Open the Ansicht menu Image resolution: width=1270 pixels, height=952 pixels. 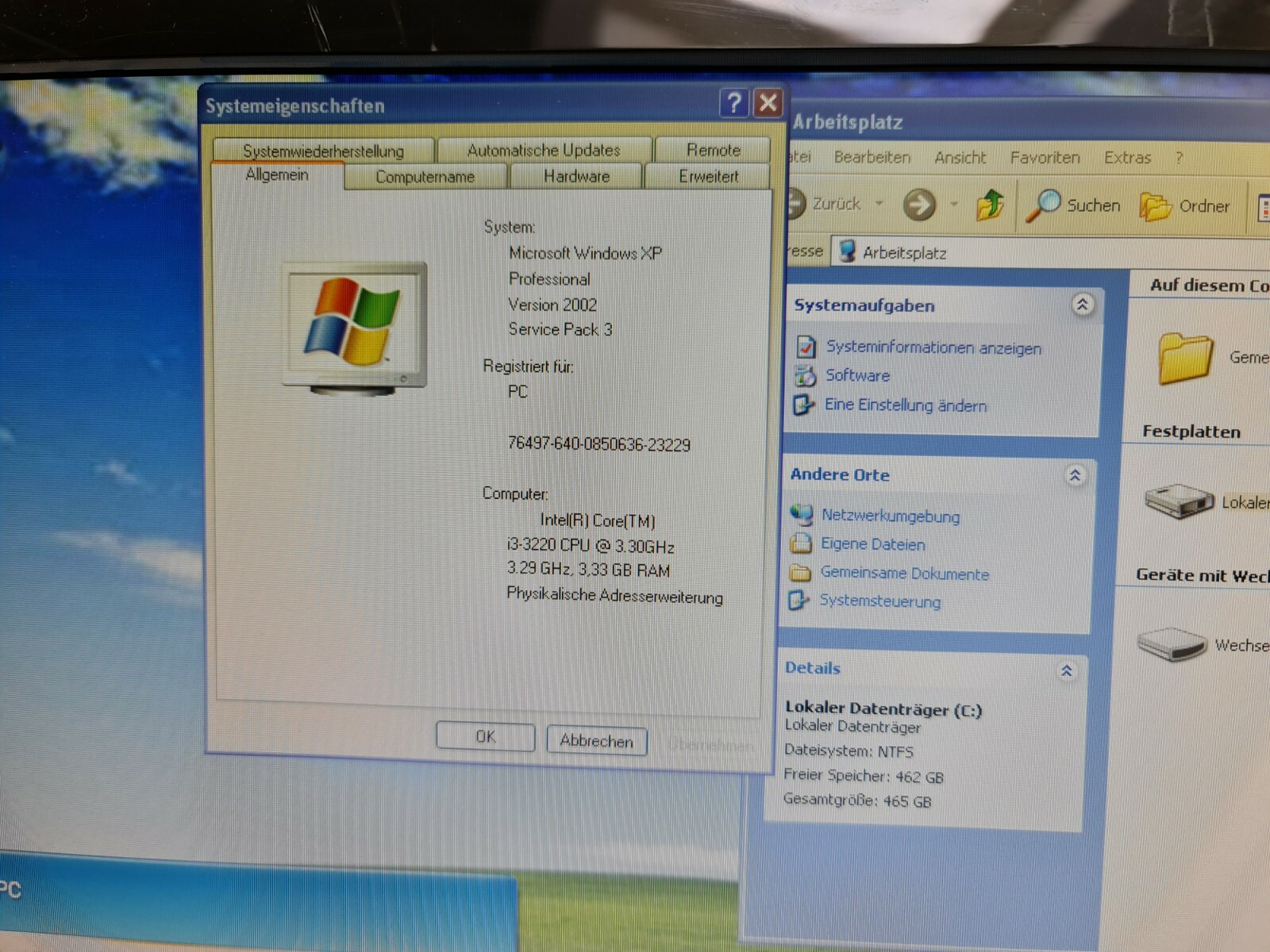(960, 158)
